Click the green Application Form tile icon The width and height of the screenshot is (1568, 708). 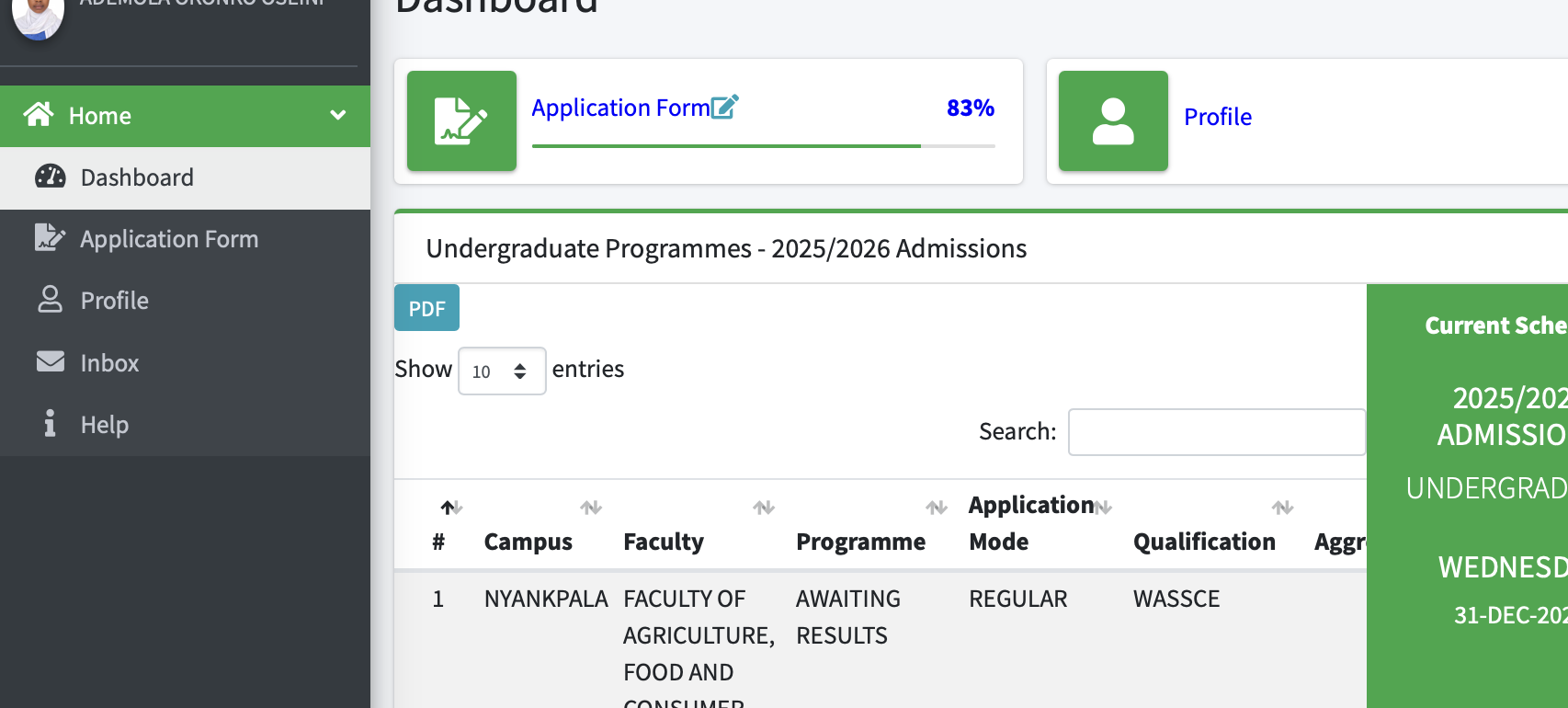pyautogui.click(x=461, y=120)
